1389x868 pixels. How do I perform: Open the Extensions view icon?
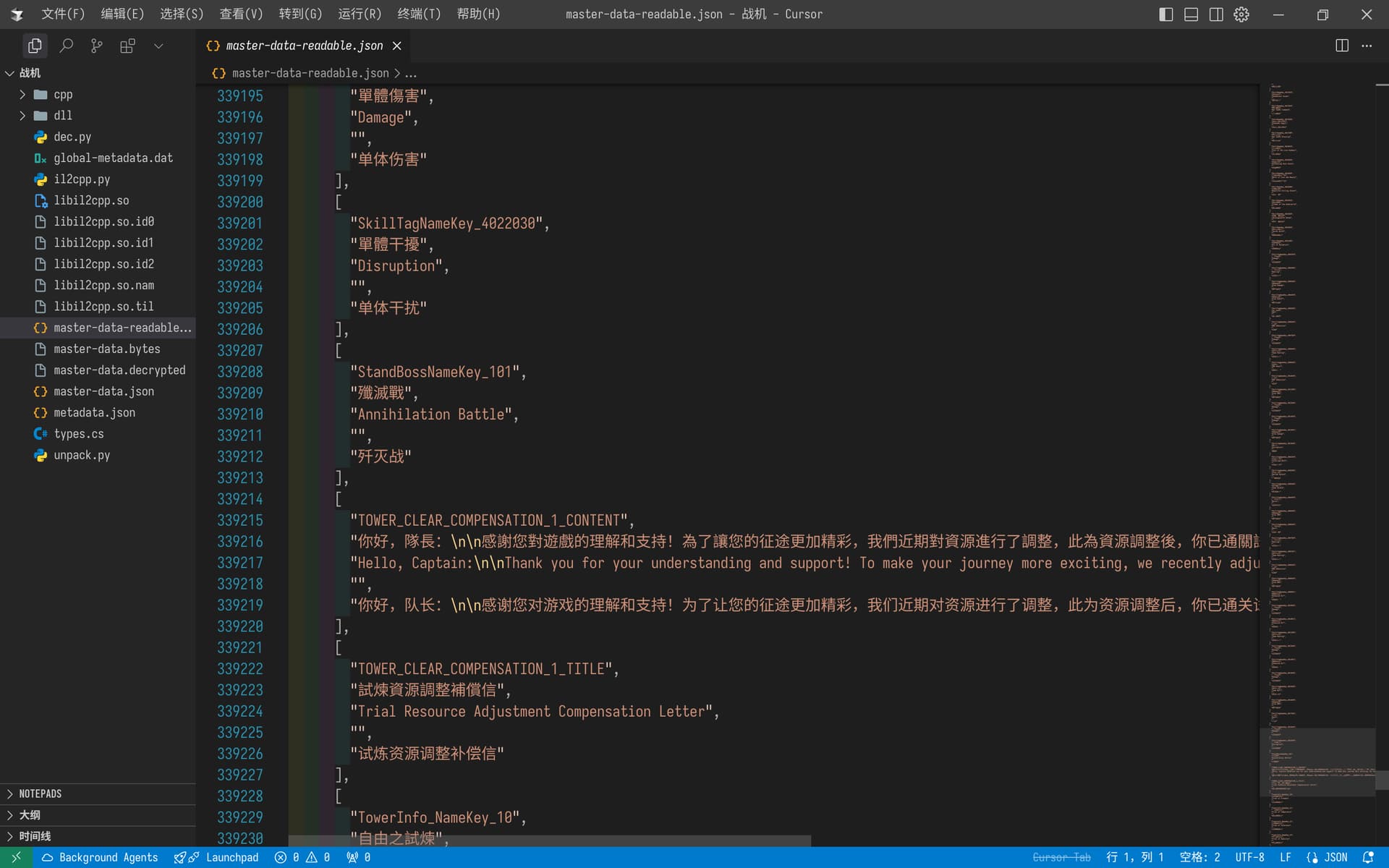tap(127, 46)
